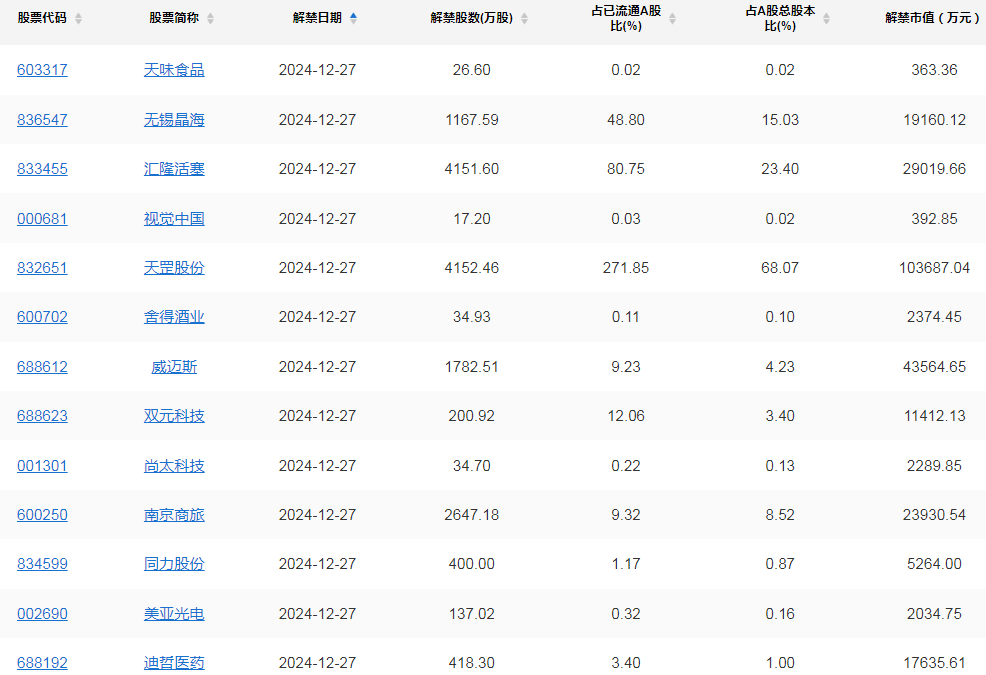Open the 舍得酒业 link
Image resolution: width=986 pixels, height=675 pixels.
[174, 316]
